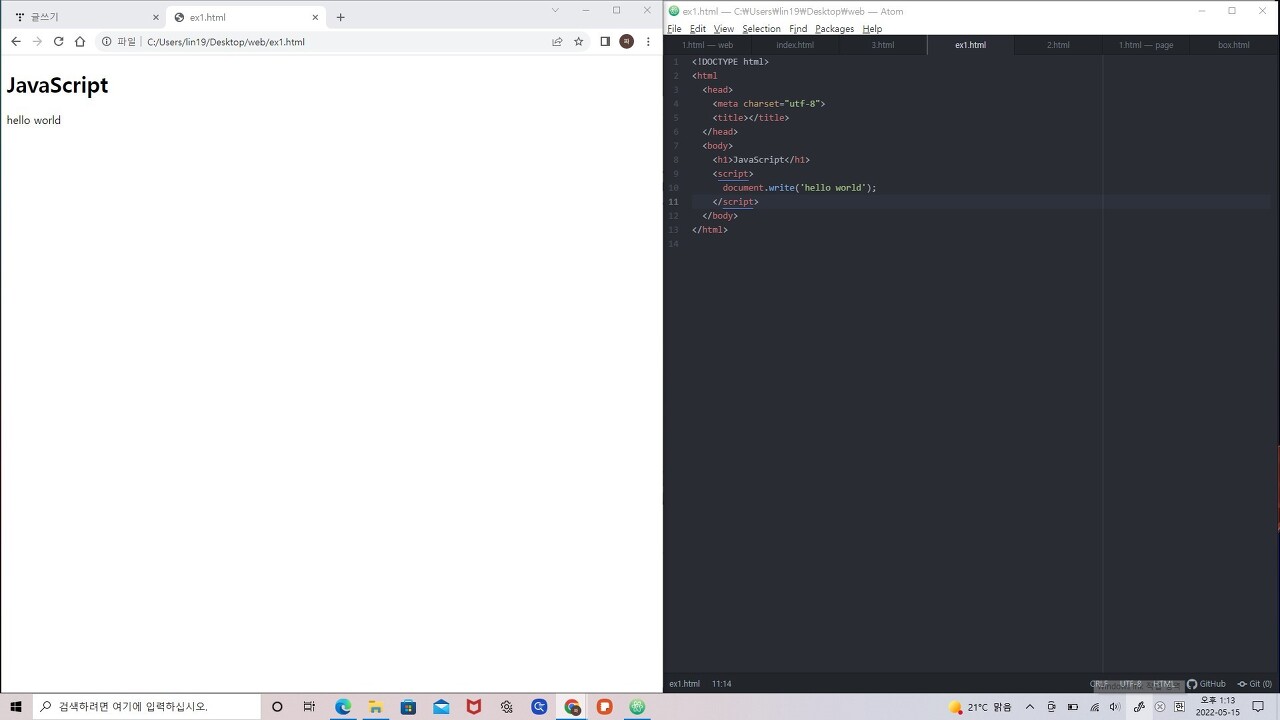View site information icon before 파일

tap(106, 42)
